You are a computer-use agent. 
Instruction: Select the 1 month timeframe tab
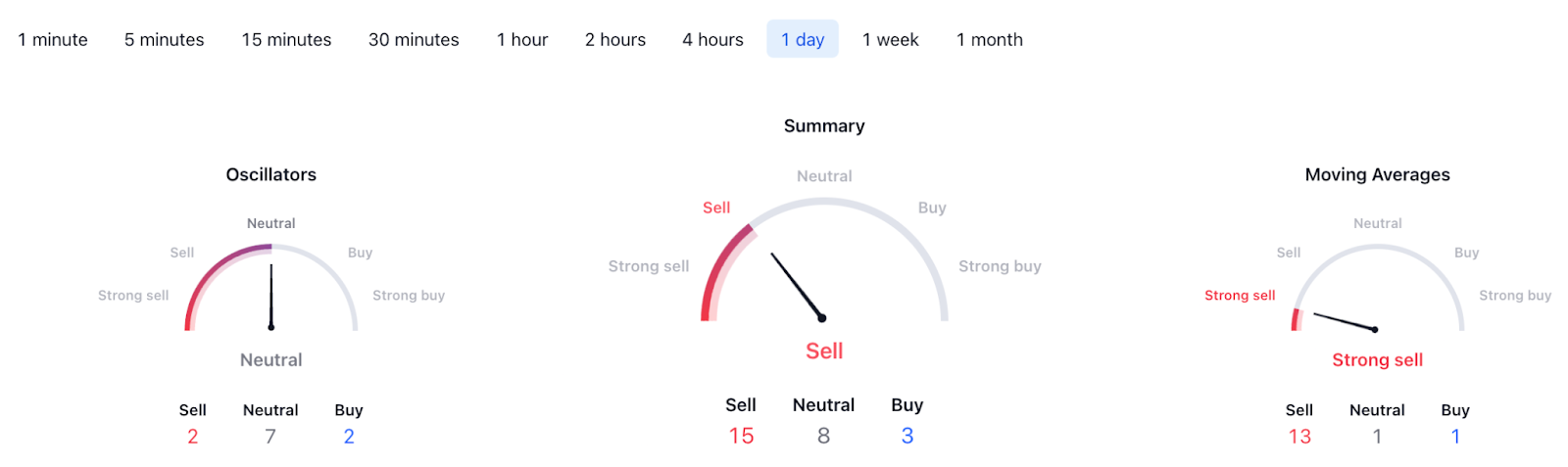[x=989, y=40]
